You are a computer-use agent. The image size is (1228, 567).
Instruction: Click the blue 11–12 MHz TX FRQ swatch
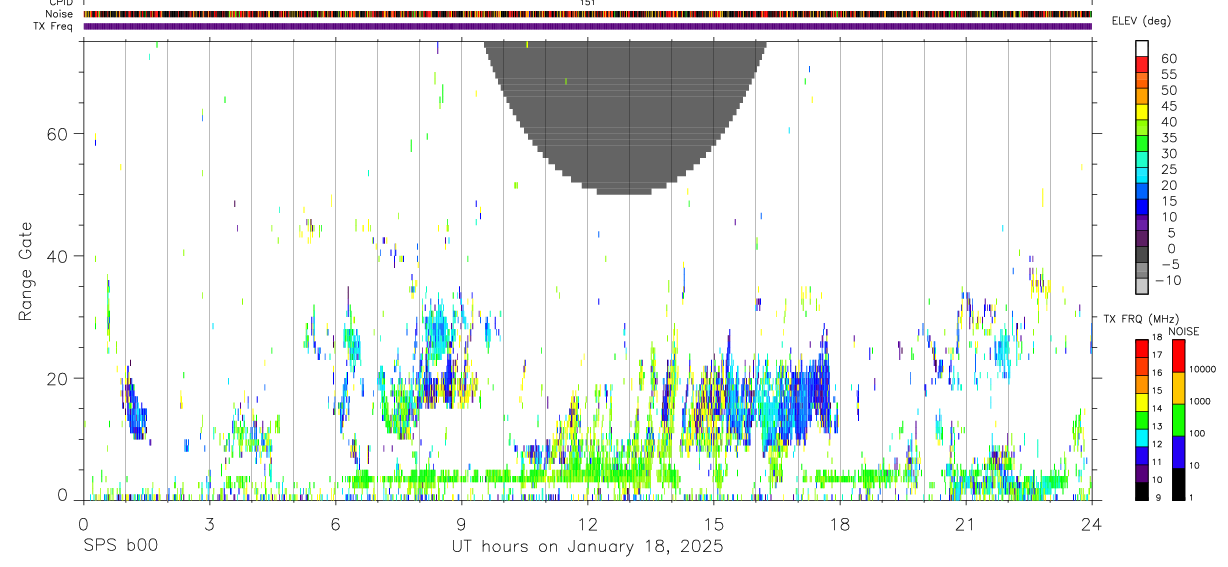[x=1142, y=454]
